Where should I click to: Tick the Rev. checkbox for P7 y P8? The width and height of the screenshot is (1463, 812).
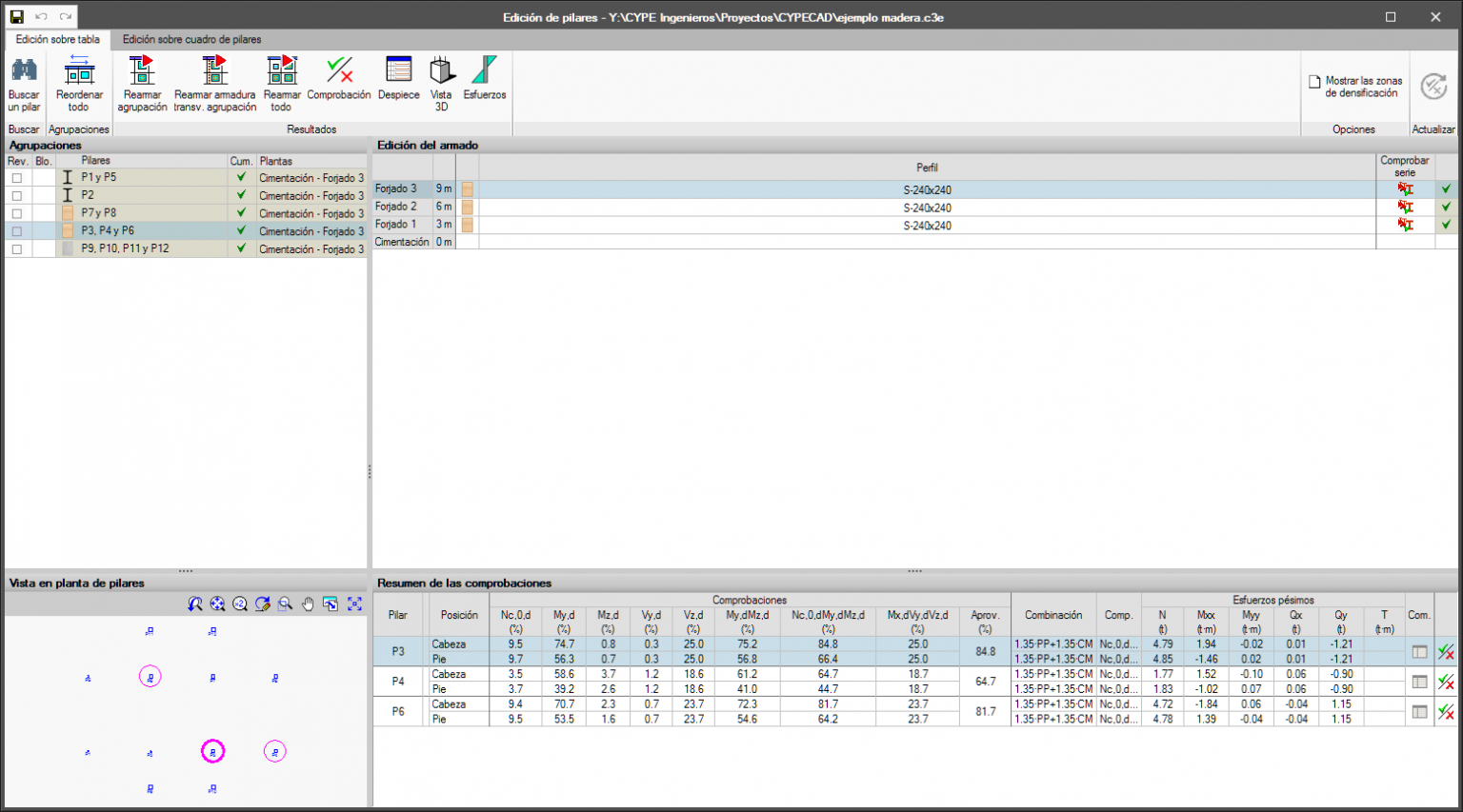(x=17, y=213)
